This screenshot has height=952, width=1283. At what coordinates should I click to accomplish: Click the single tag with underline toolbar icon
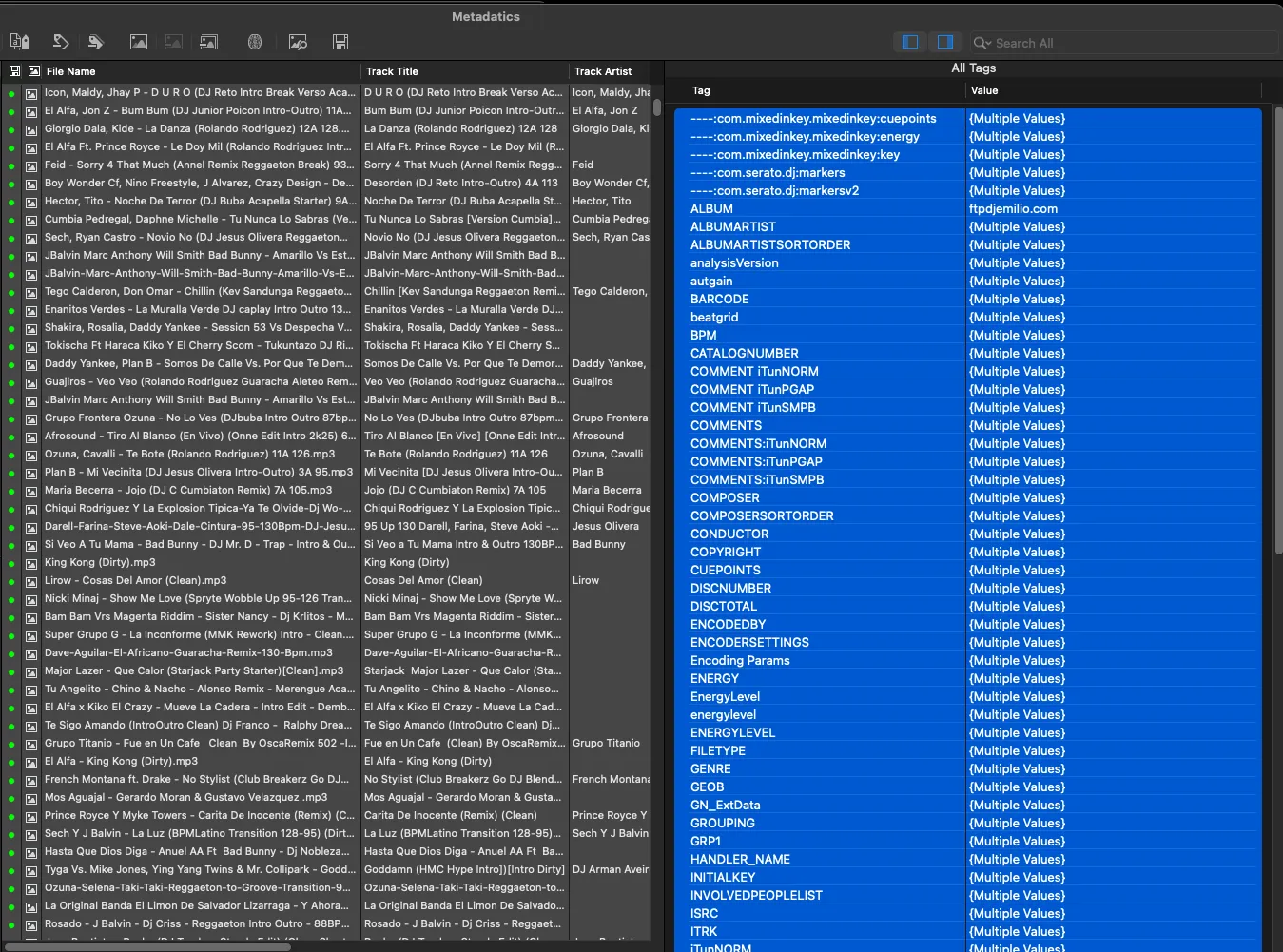click(x=61, y=42)
